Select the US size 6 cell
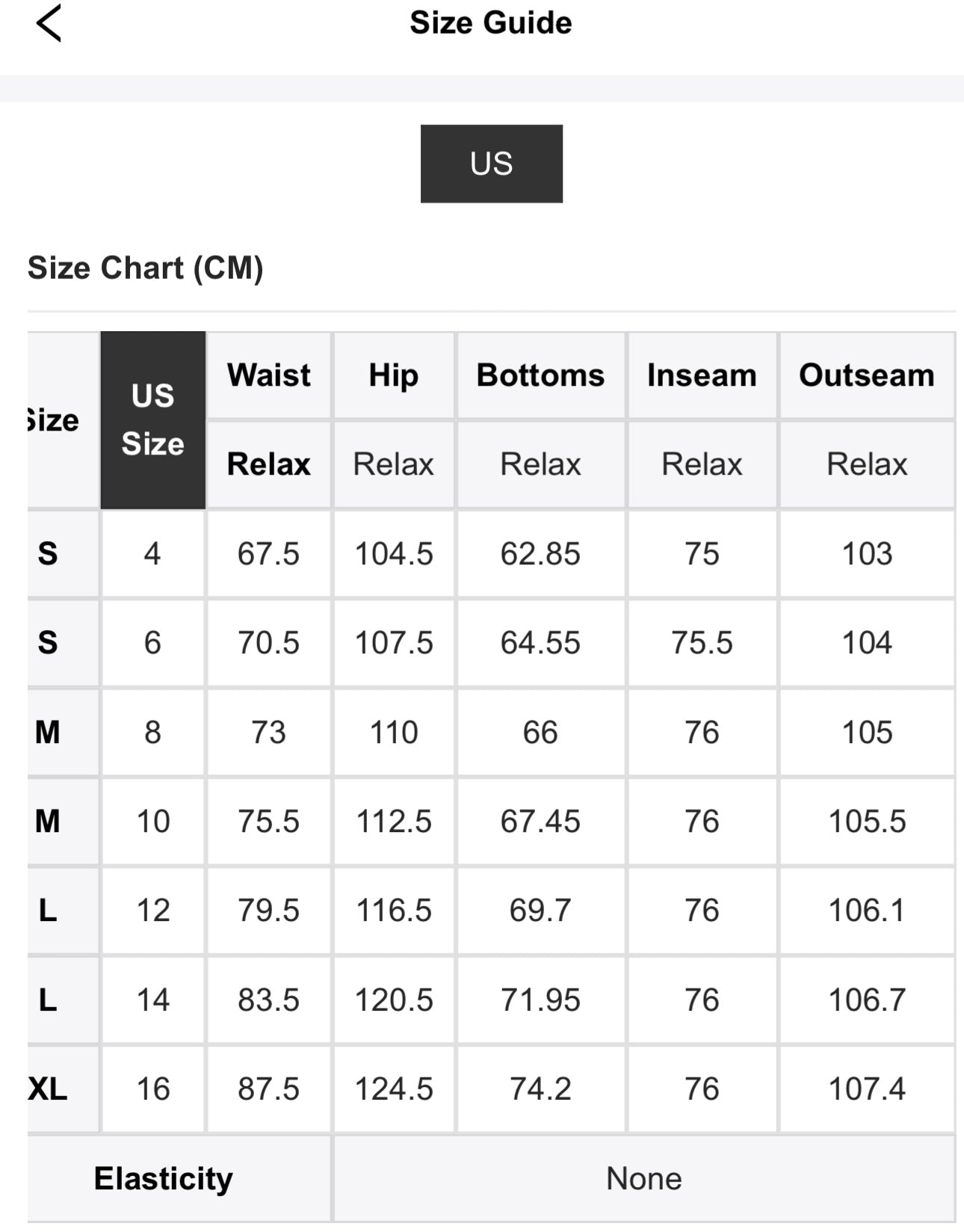This screenshot has width=964, height=1232. 152,643
